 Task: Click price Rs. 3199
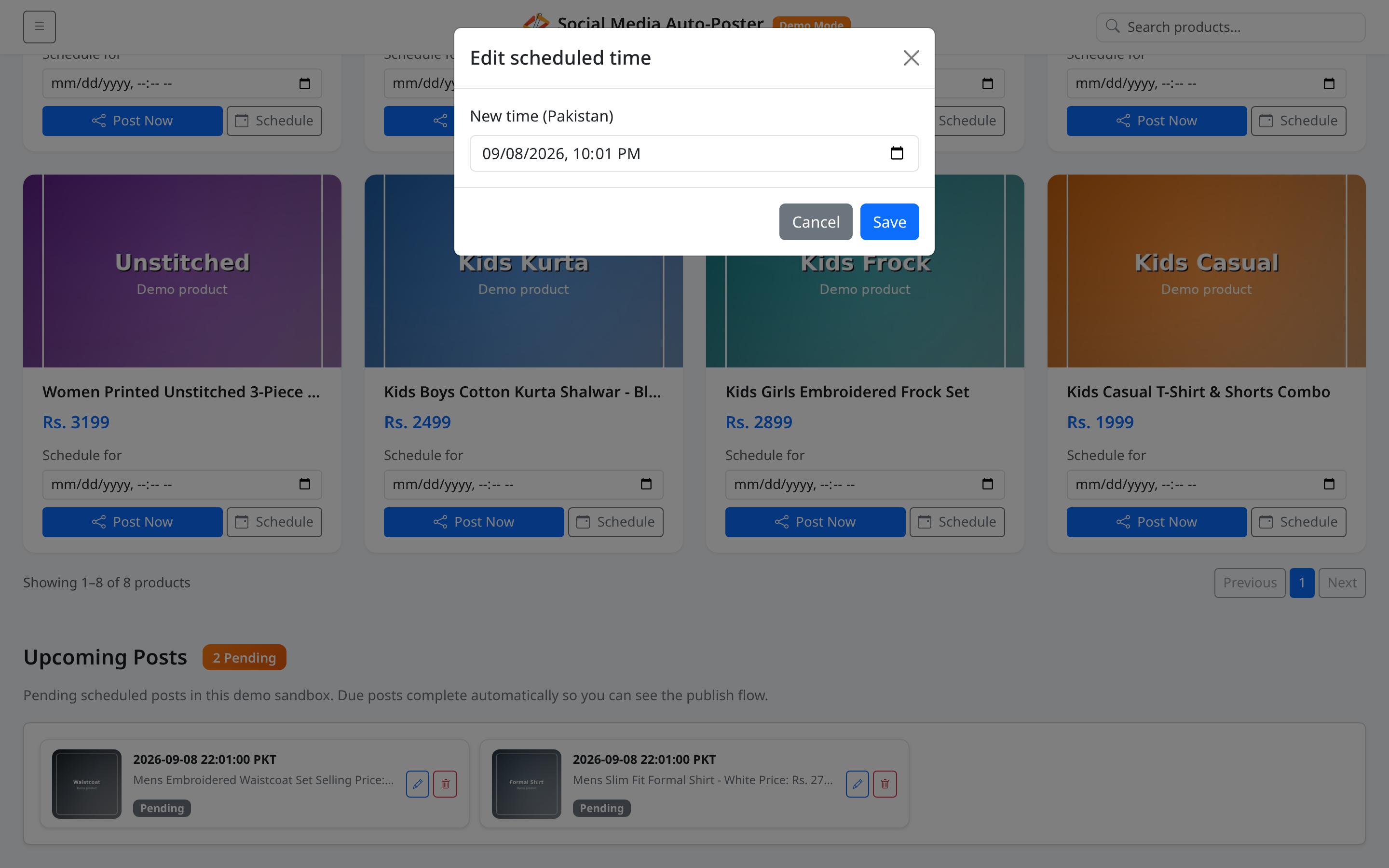pyautogui.click(x=76, y=422)
